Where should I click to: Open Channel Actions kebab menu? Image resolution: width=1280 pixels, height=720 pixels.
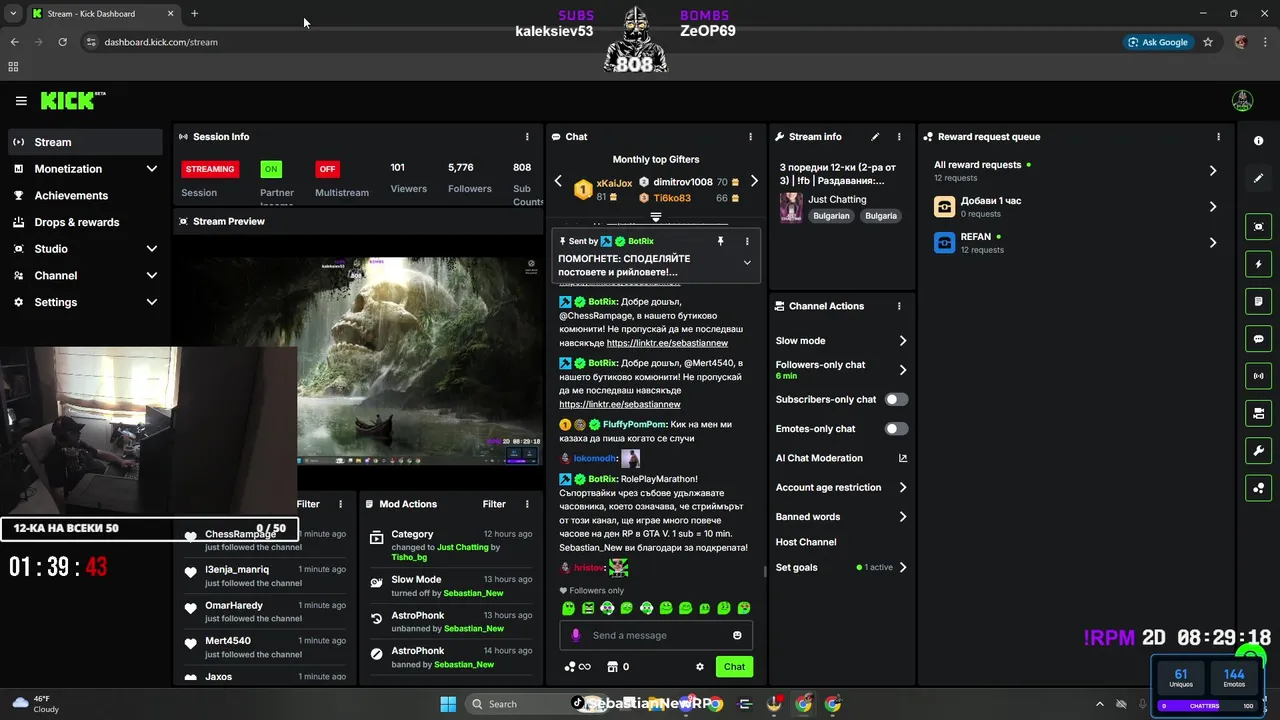tap(899, 306)
